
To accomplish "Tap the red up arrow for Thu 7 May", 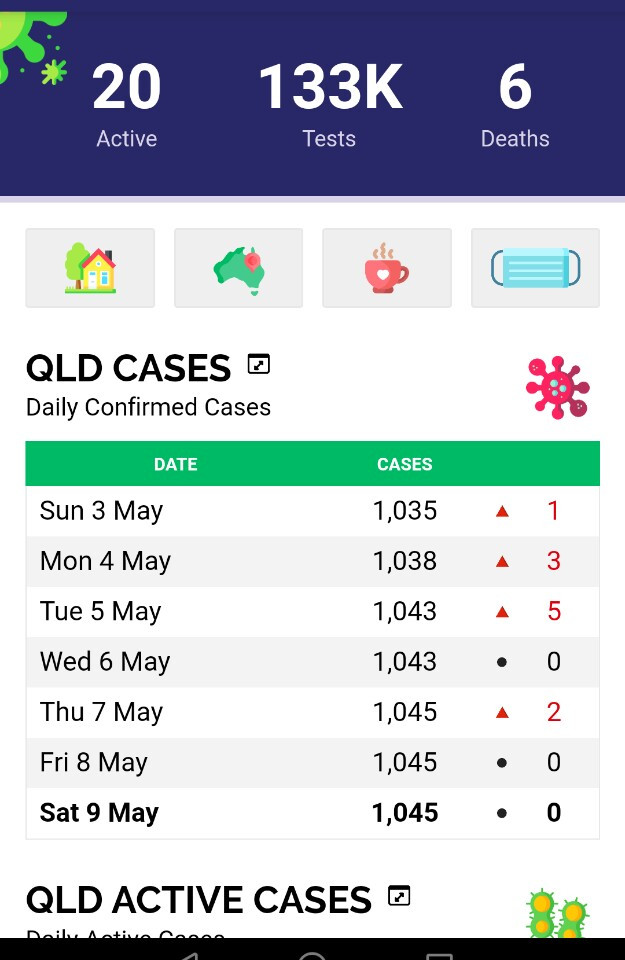I will tap(502, 712).
